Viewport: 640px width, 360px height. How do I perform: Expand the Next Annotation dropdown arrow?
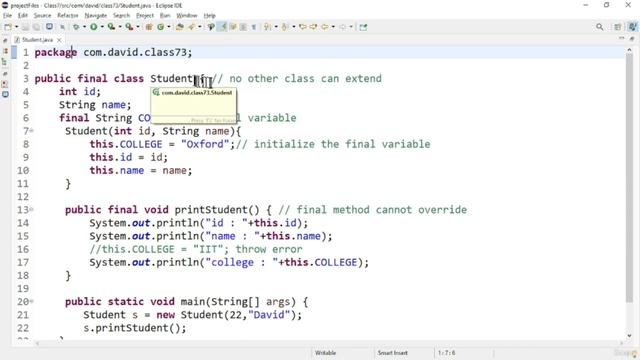tap(276, 27)
